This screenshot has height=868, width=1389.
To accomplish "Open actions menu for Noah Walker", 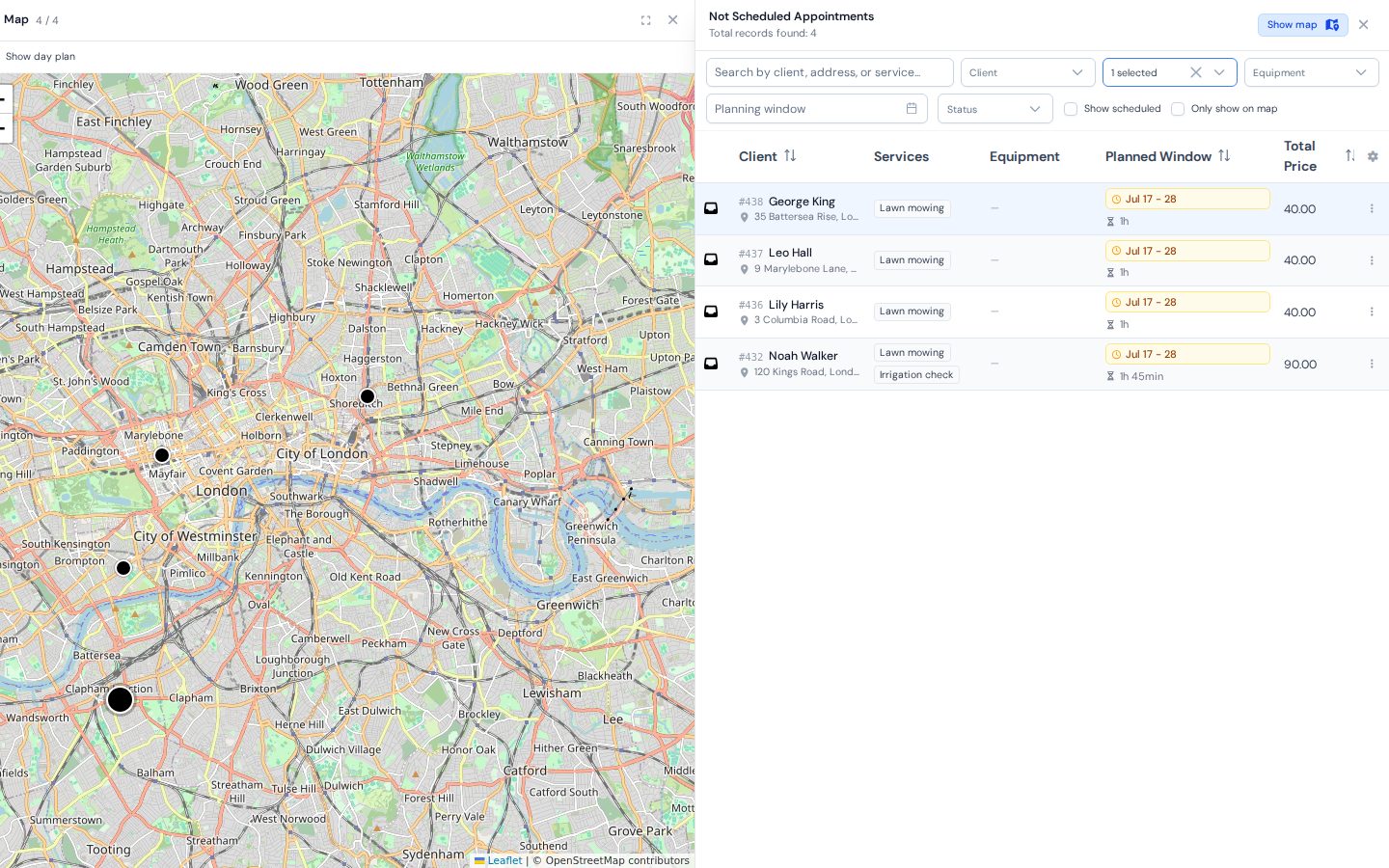I will click(1372, 364).
